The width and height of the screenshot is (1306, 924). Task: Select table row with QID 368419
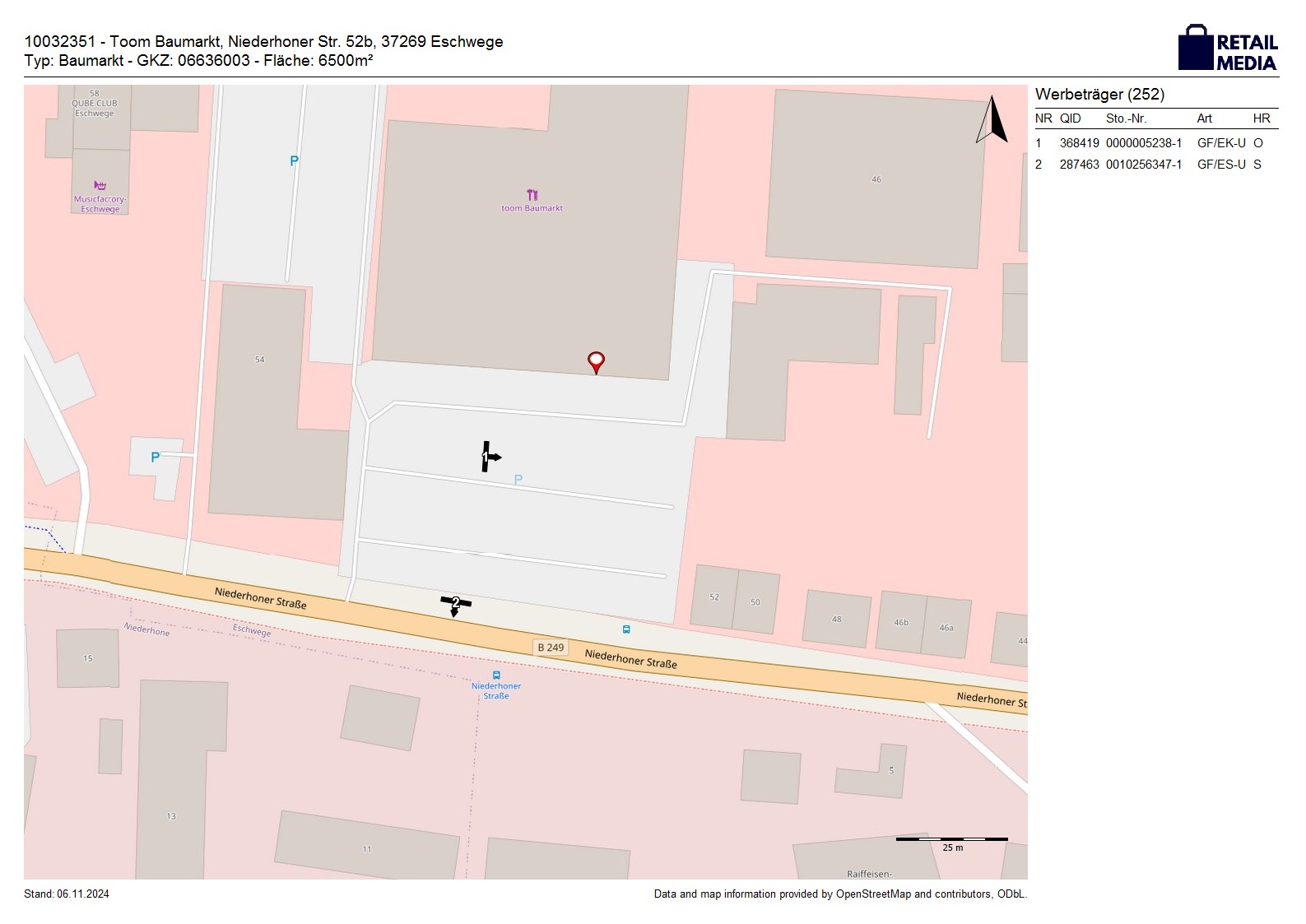coord(1155,143)
